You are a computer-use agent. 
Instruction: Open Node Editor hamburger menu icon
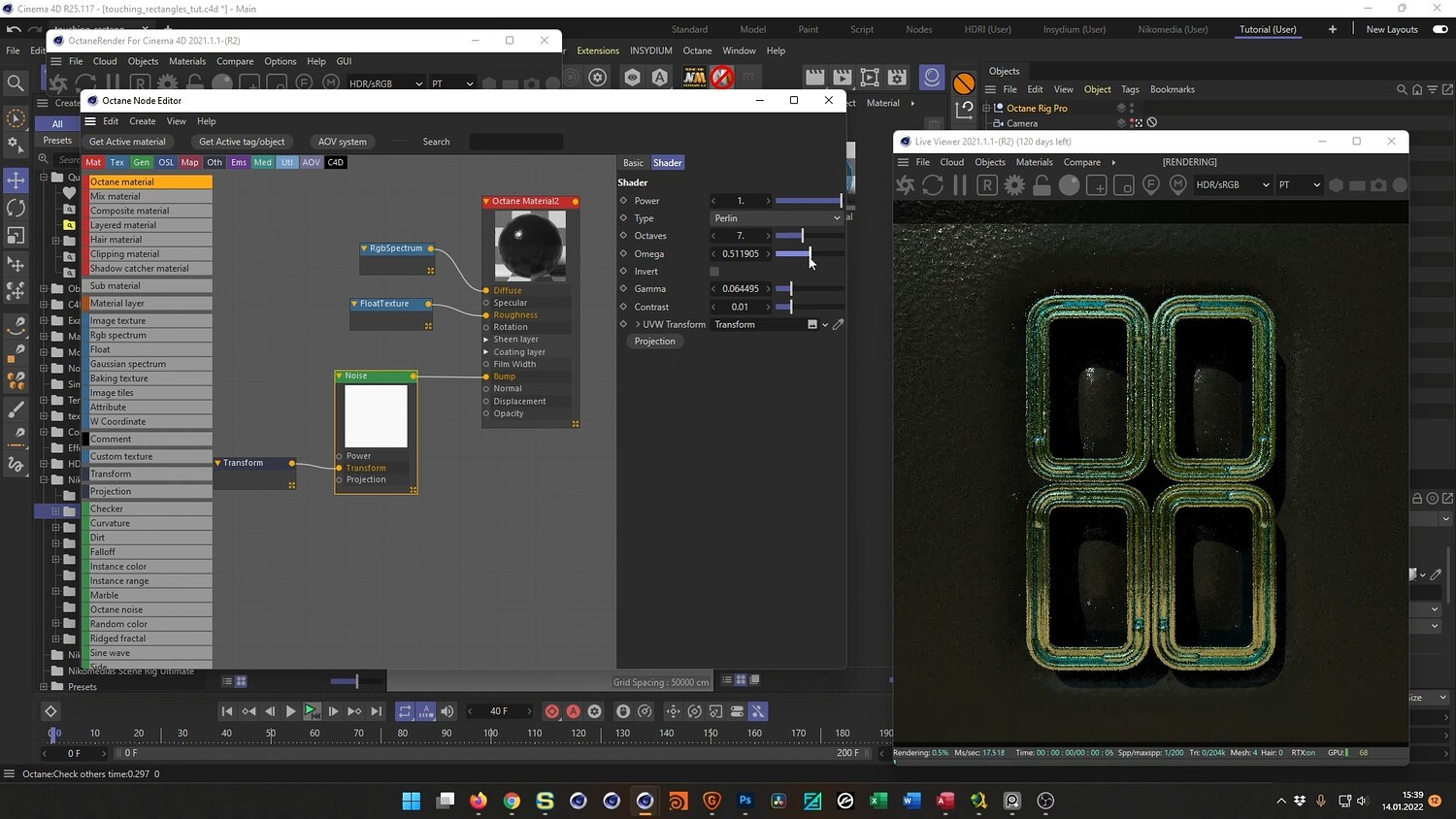coord(90,121)
